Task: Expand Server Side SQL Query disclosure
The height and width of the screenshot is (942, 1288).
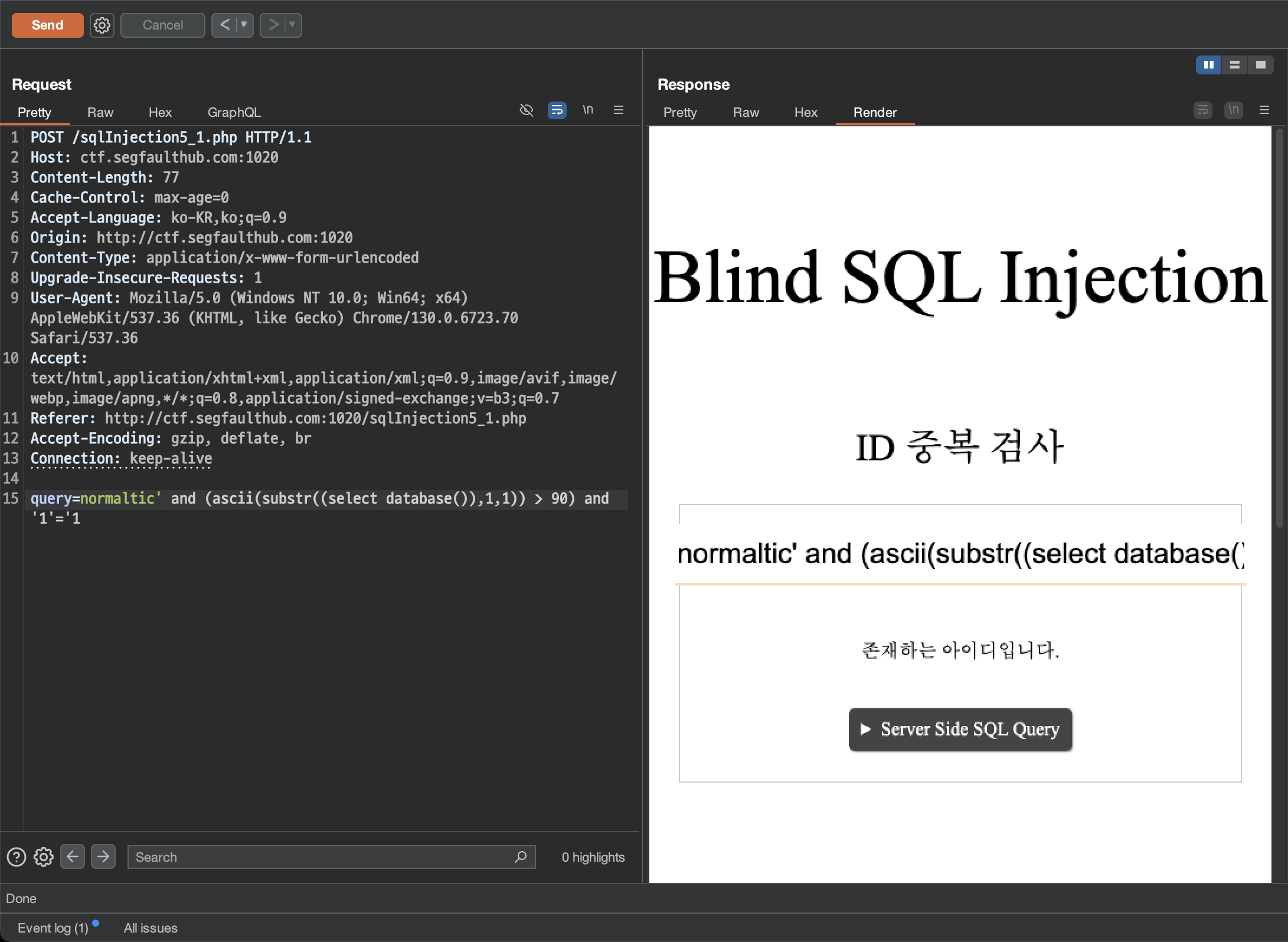Action: [960, 730]
